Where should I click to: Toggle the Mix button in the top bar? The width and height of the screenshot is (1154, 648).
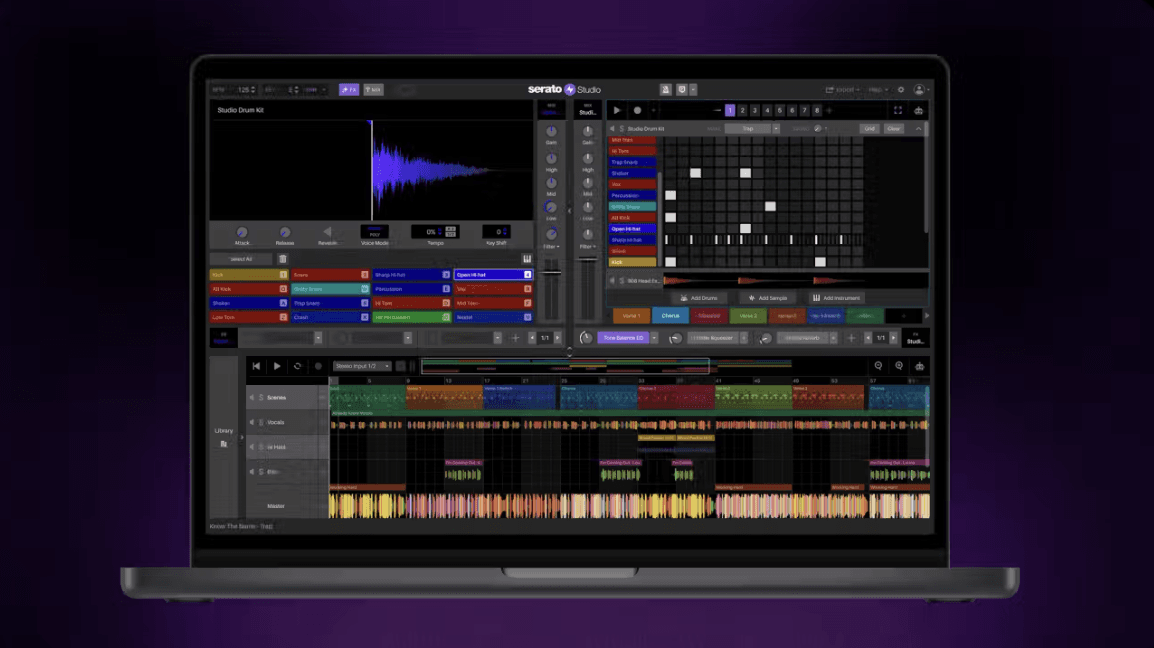click(373, 90)
